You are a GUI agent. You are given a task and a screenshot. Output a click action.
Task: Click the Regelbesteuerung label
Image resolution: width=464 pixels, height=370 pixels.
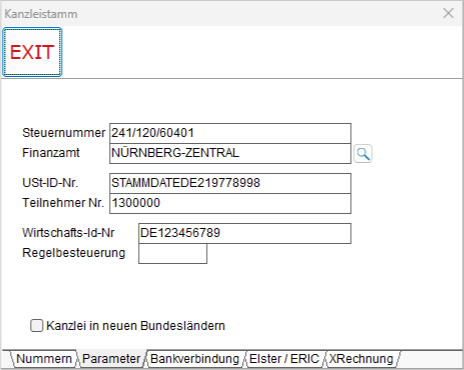pyautogui.click(x=74, y=253)
